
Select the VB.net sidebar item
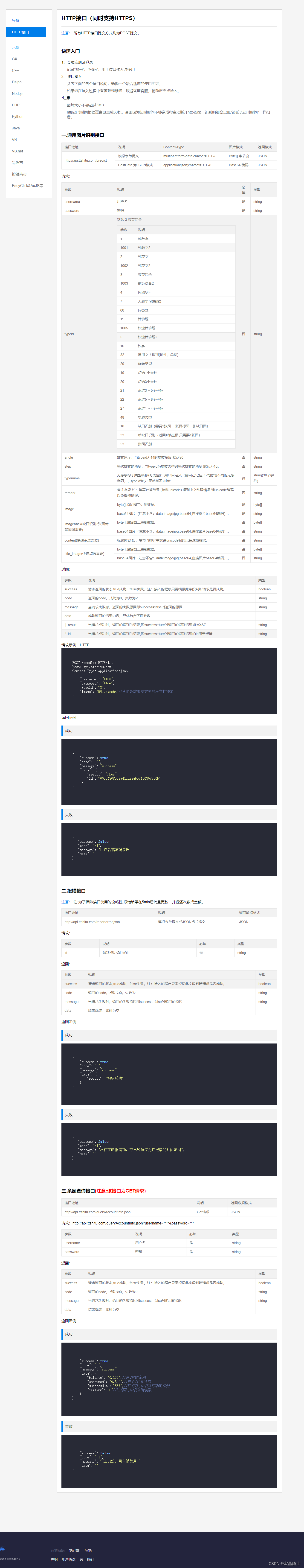pos(18,151)
